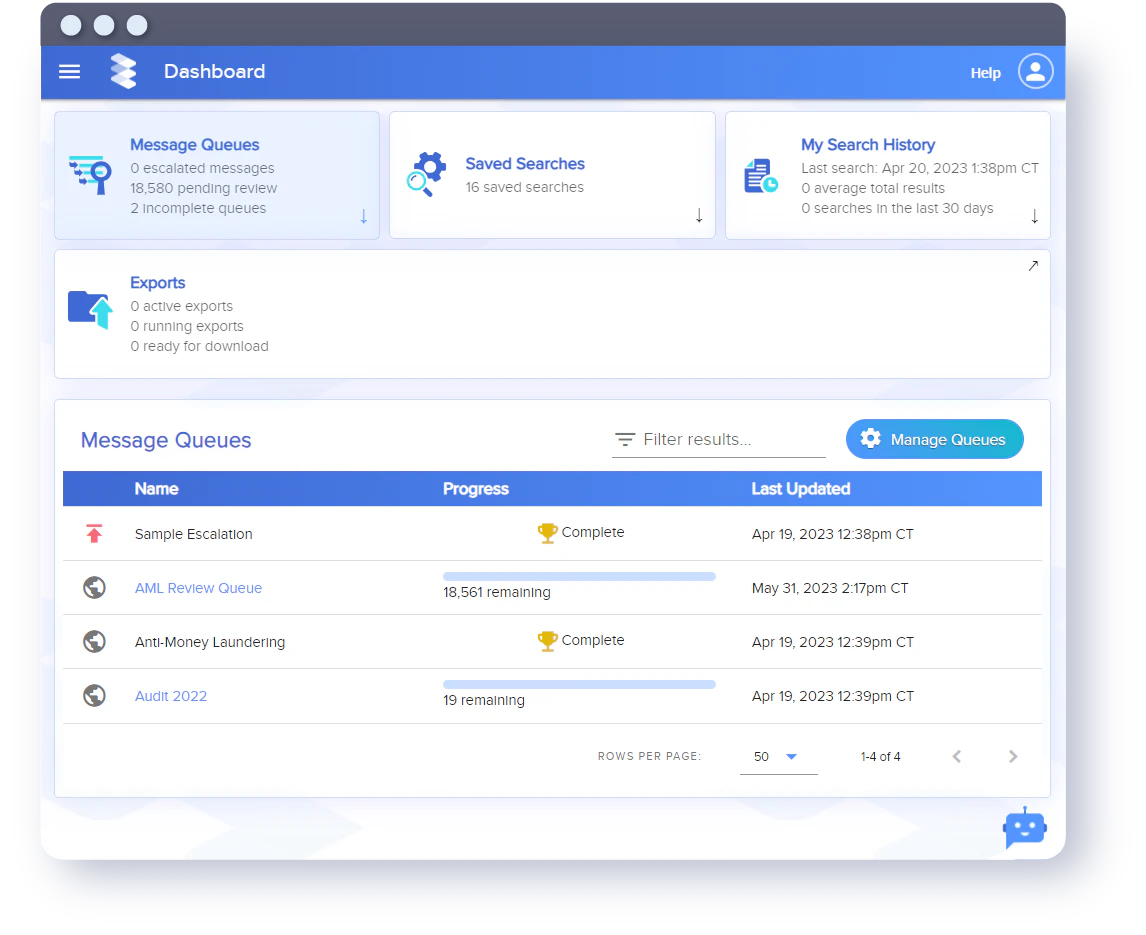Click '0 searches in the last 30 days'

[x=898, y=208]
